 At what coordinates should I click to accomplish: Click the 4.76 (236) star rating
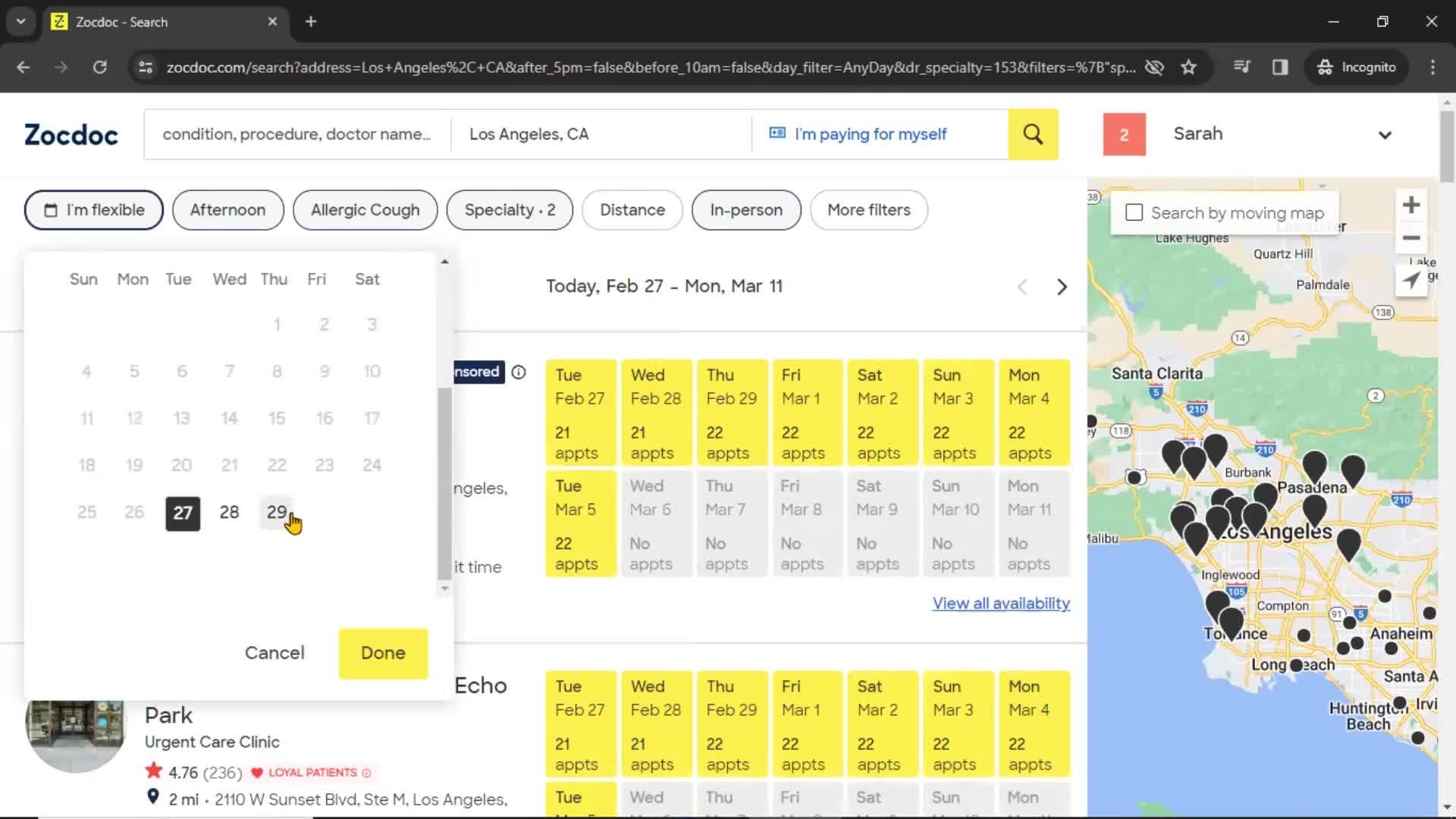click(x=193, y=773)
